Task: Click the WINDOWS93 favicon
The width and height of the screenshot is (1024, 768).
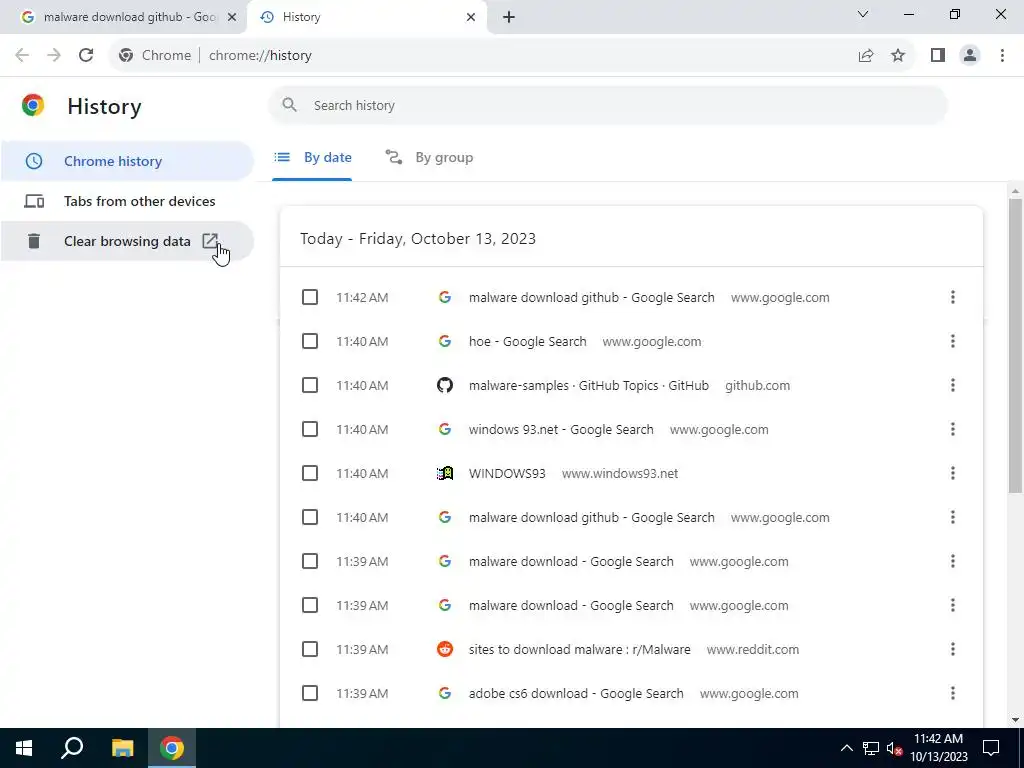Action: pos(445,473)
